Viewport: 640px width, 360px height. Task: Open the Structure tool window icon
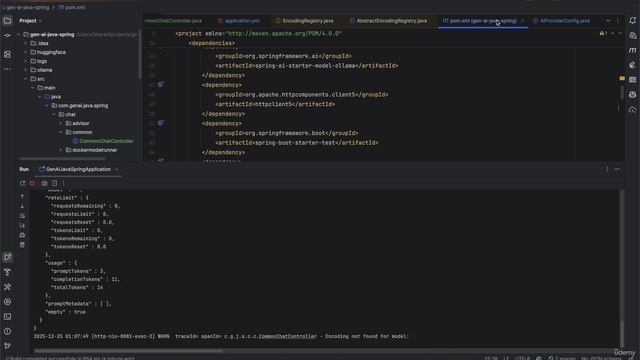click(x=7, y=54)
